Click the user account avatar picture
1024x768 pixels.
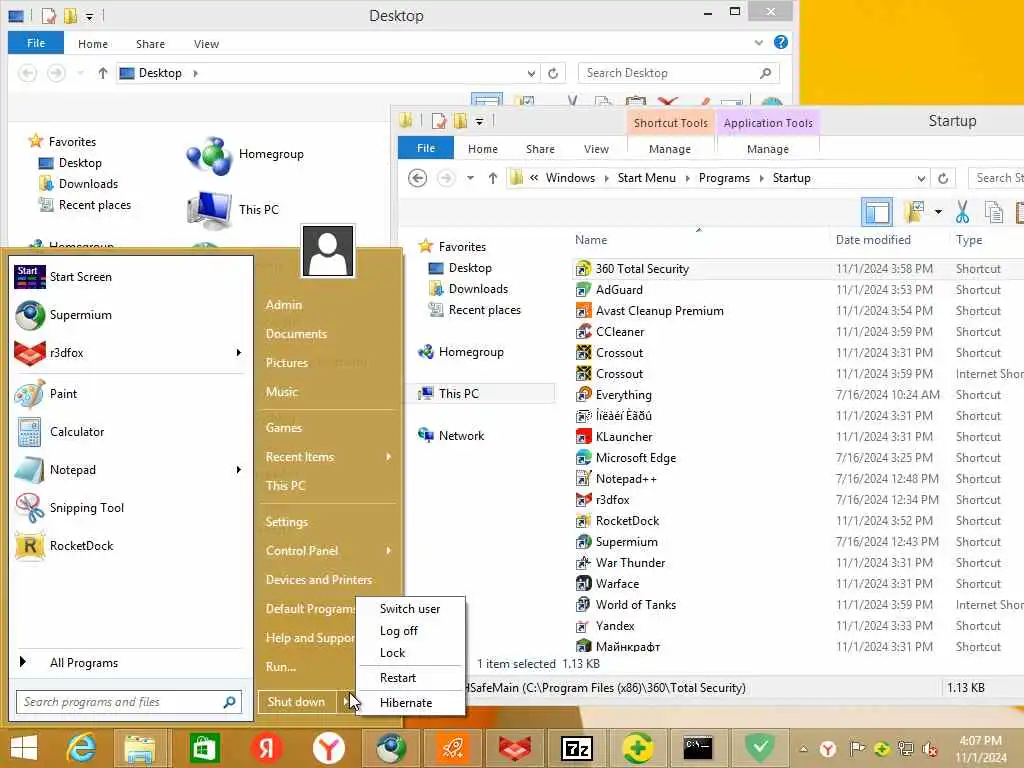coord(328,251)
